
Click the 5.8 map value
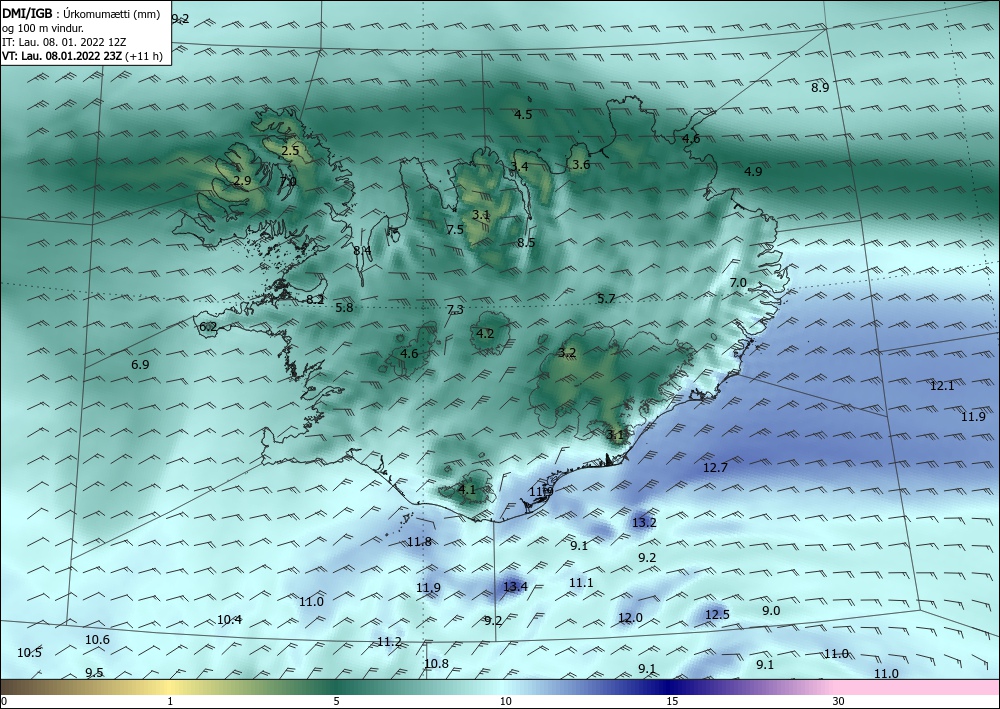[344, 308]
